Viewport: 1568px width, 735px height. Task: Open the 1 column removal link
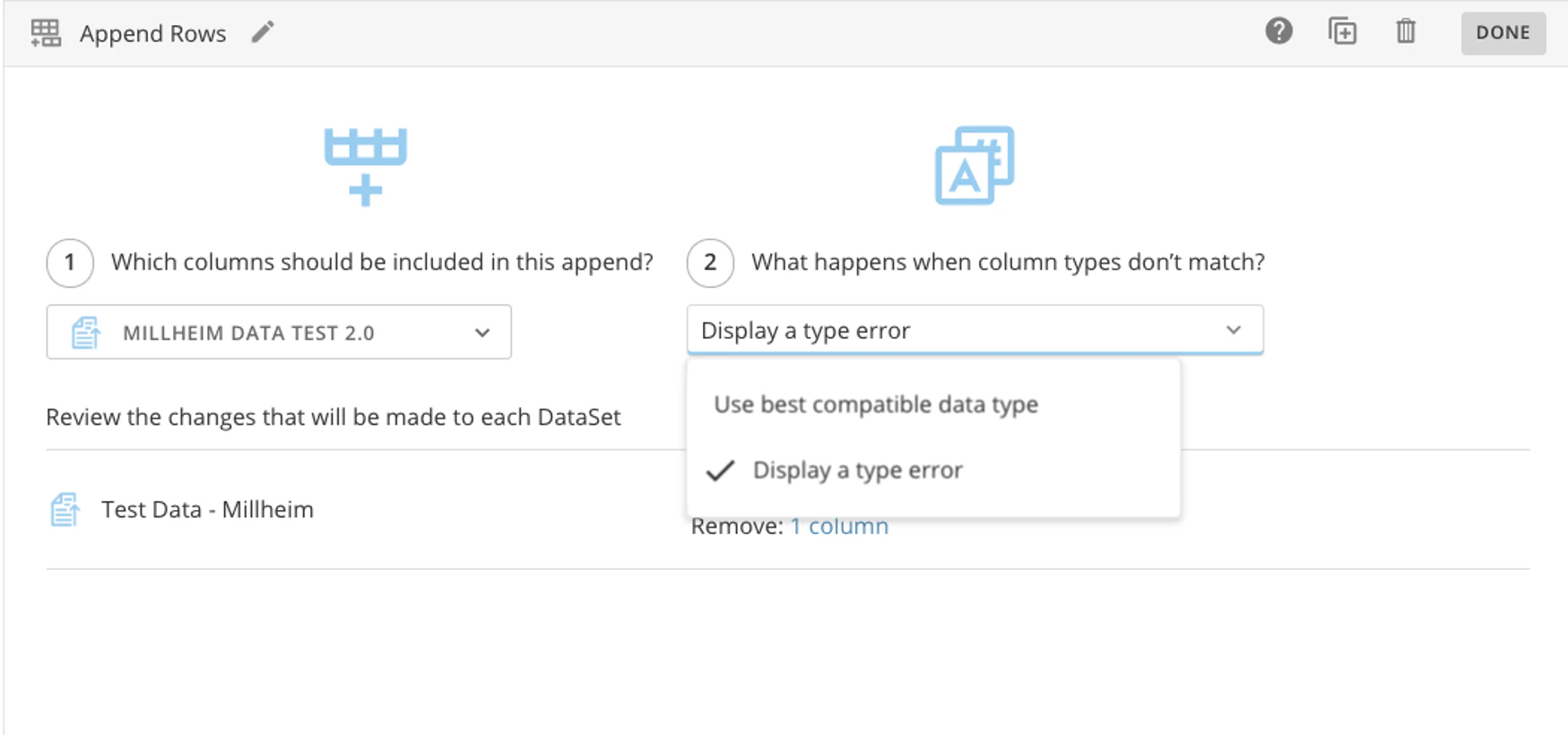pyautogui.click(x=839, y=526)
